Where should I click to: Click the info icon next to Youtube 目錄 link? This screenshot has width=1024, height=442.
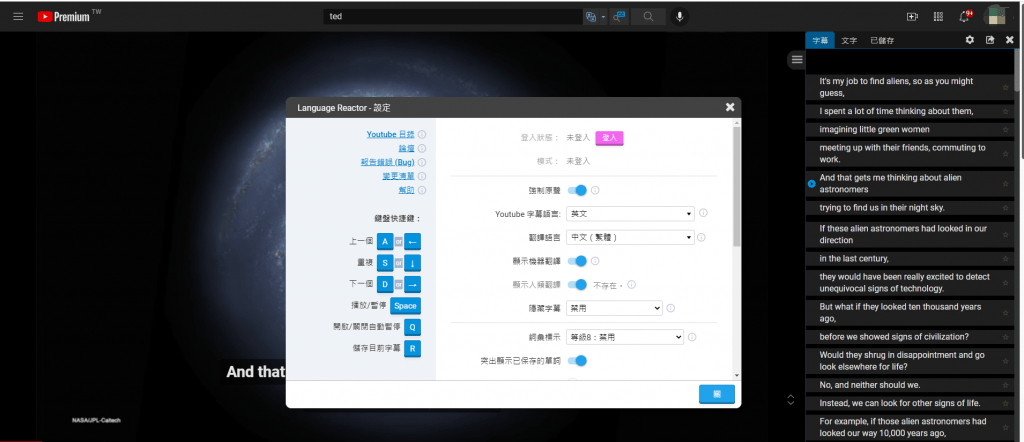point(422,134)
